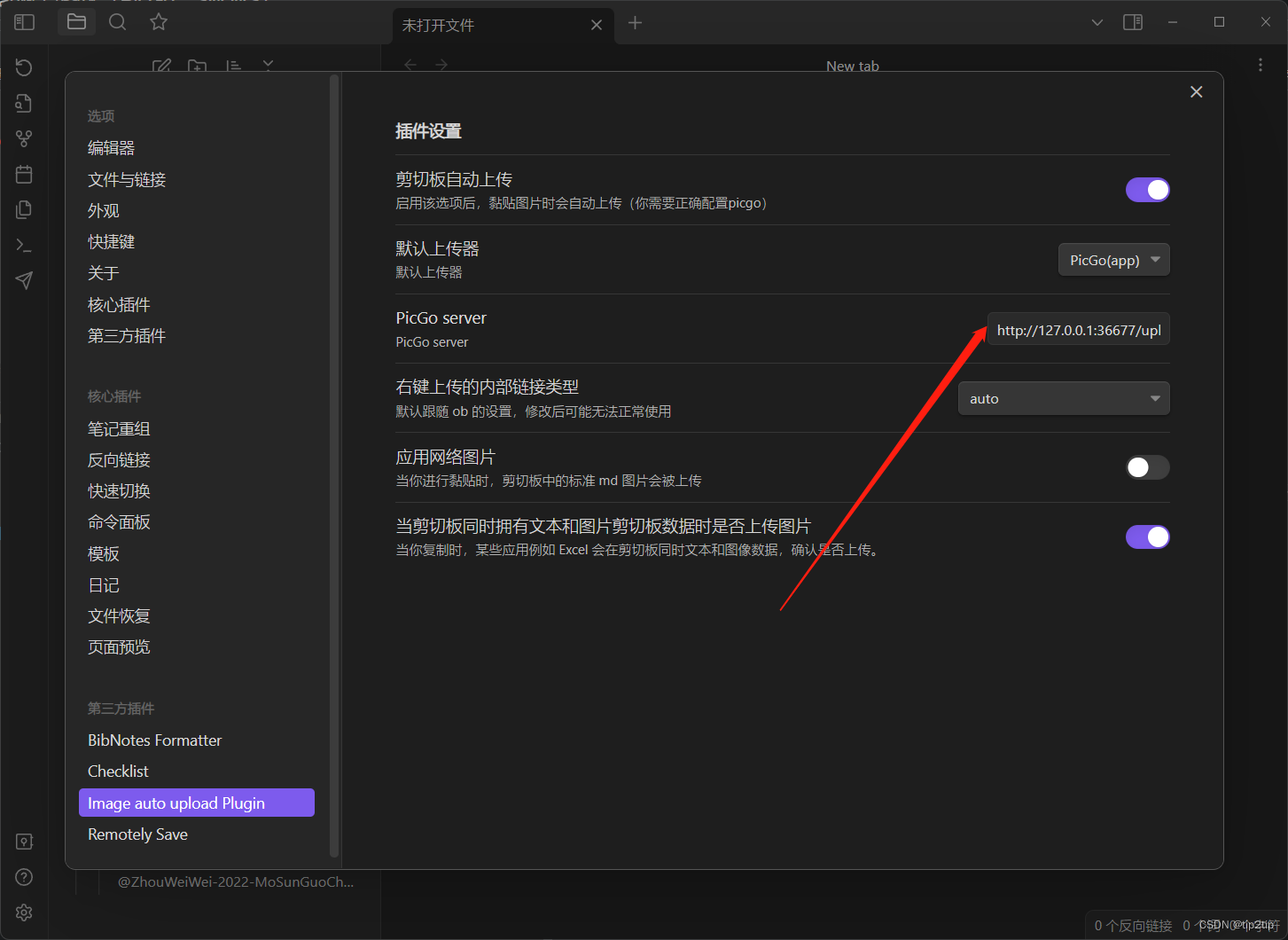The height and width of the screenshot is (940, 1288).
Task: Click the sort order icon
Action: click(x=233, y=66)
